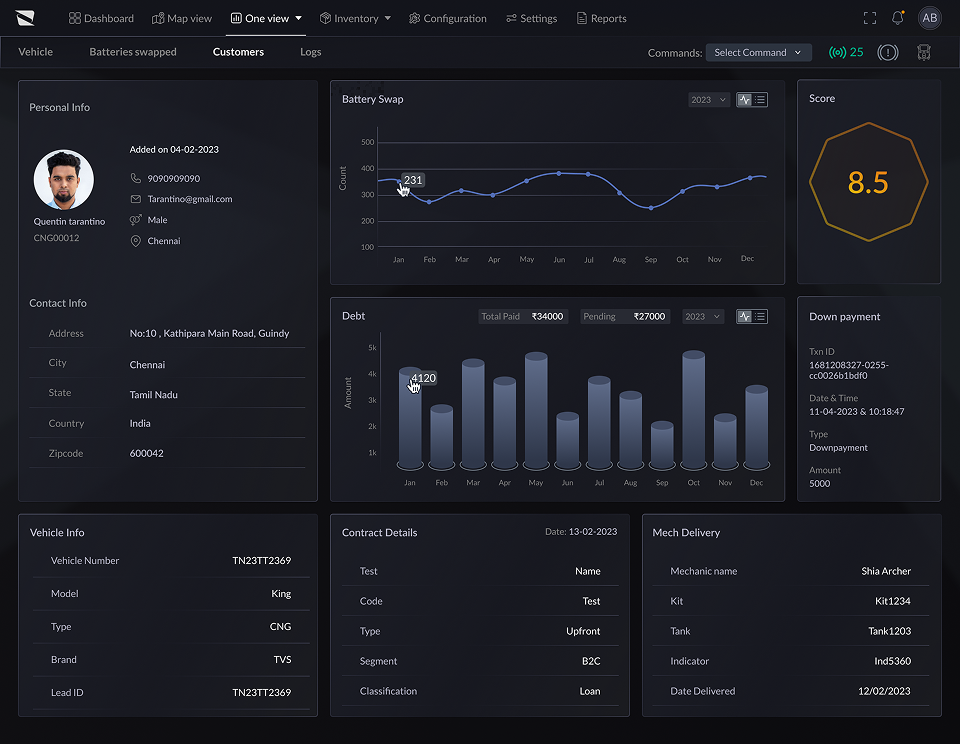Click the vehicle icon beside the alert
The height and width of the screenshot is (744, 960).
tap(924, 53)
